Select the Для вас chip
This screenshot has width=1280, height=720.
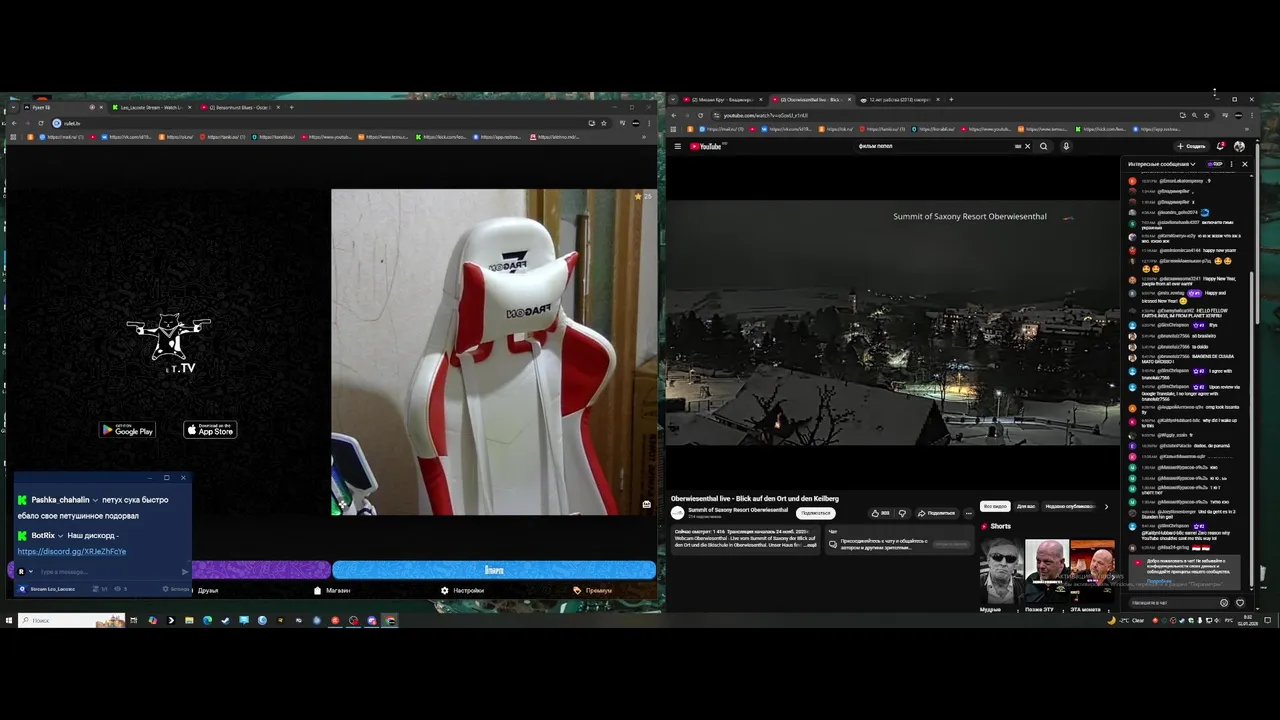(x=1026, y=506)
